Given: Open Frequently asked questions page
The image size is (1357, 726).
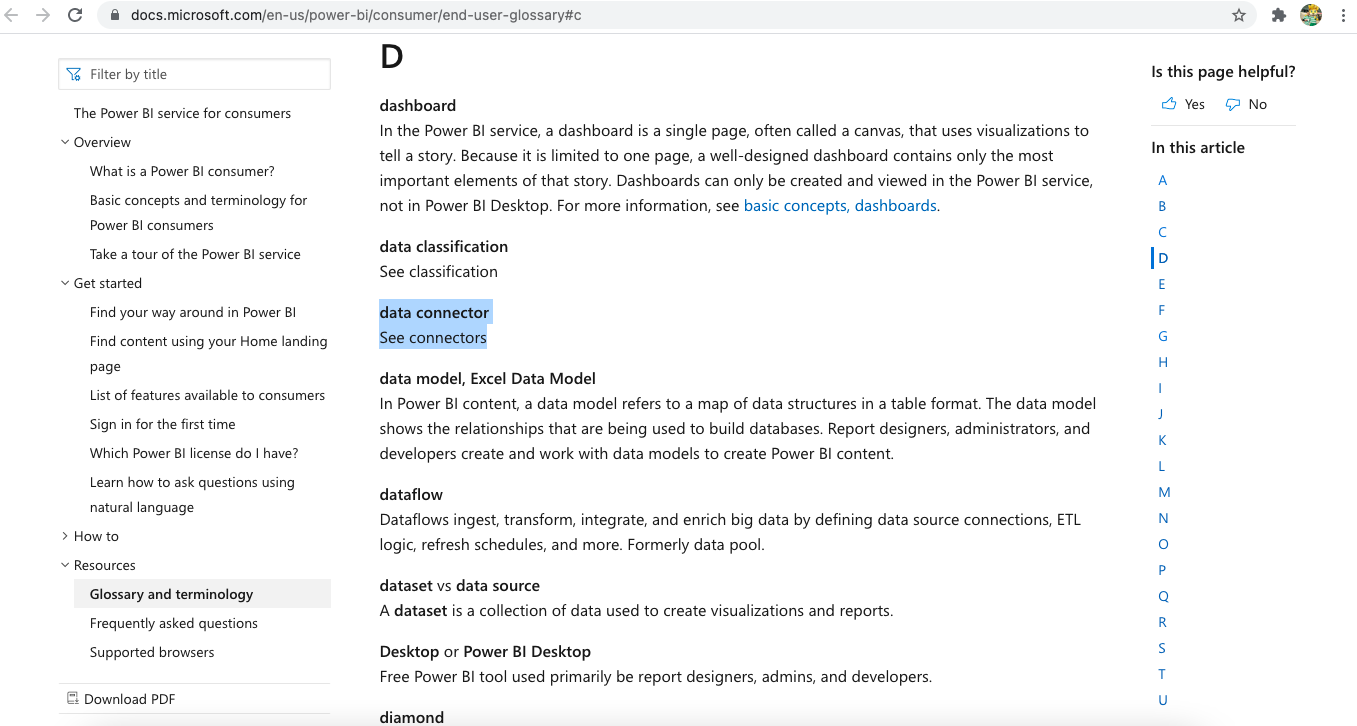Looking at the screenshot, I should (x=174, y=623).
